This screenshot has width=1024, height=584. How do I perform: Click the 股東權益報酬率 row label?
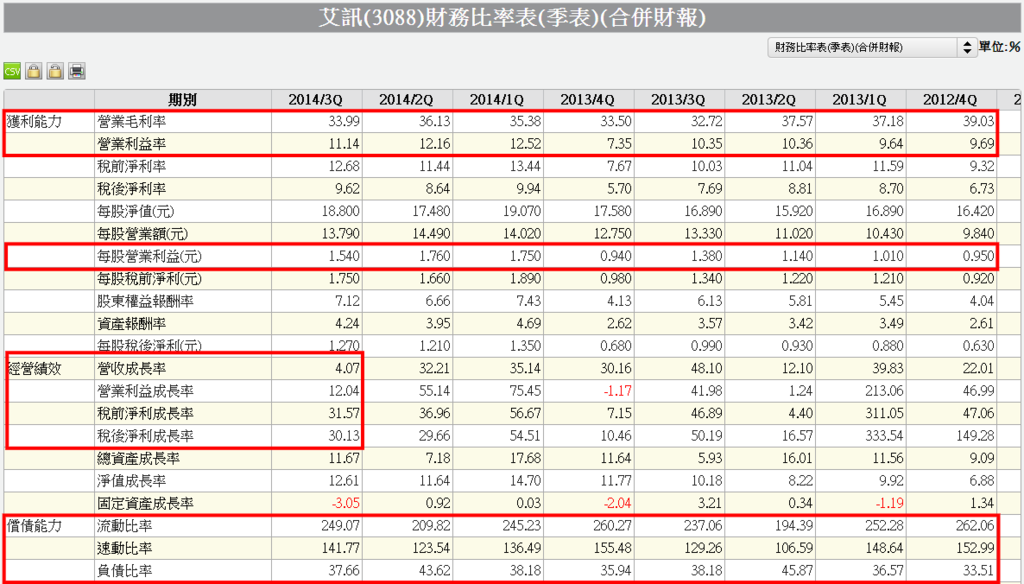tap(145, 301)
